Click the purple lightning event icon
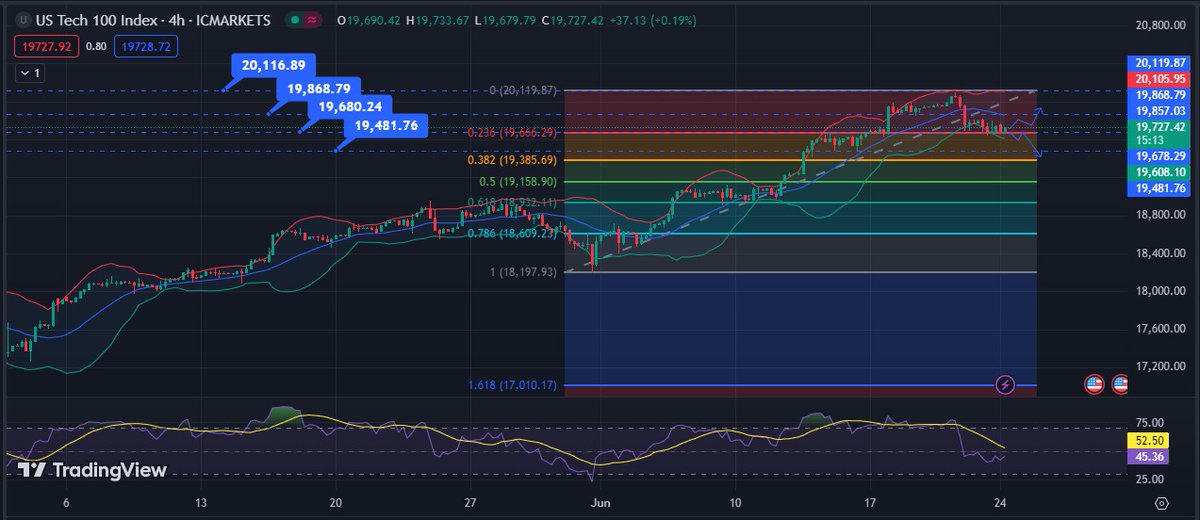Screen dimensions: 1200x520 (1007, 384)
